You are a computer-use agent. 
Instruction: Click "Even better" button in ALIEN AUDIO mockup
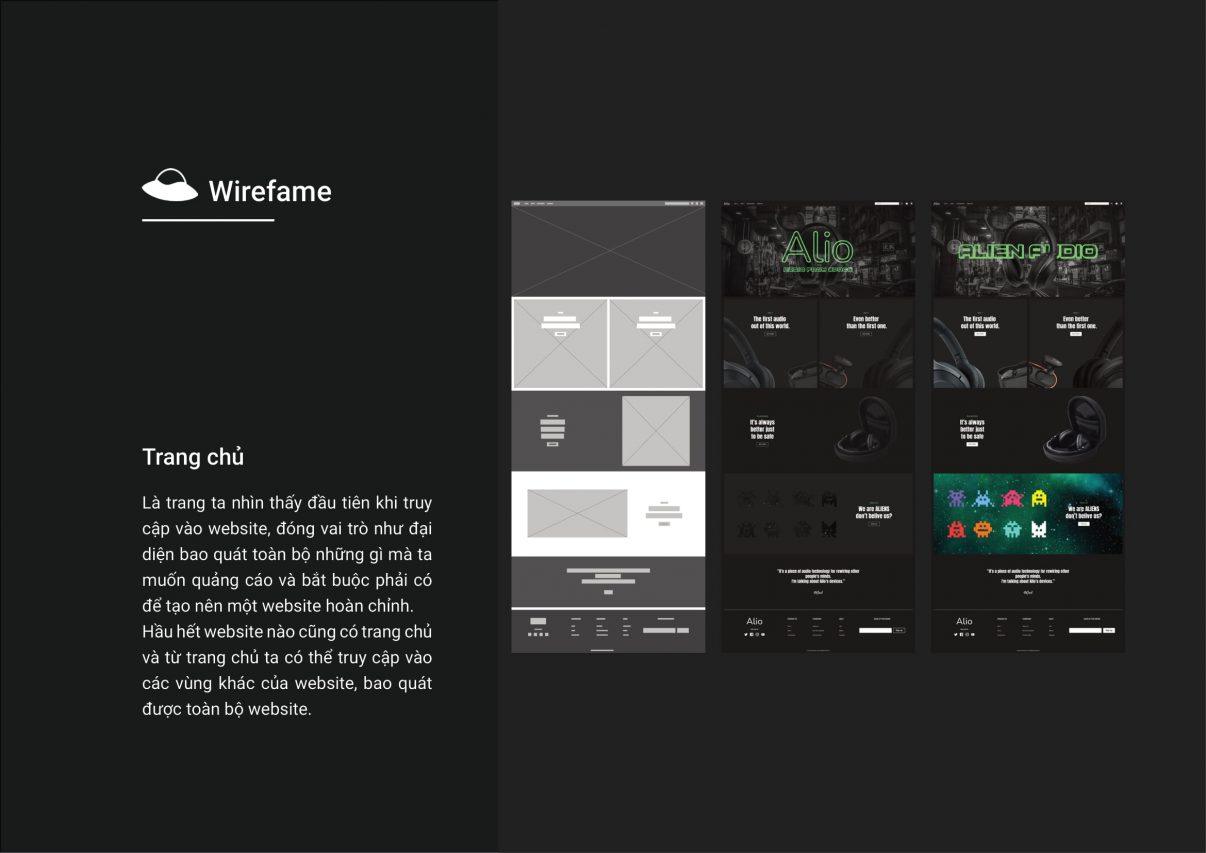point(1076,334)
